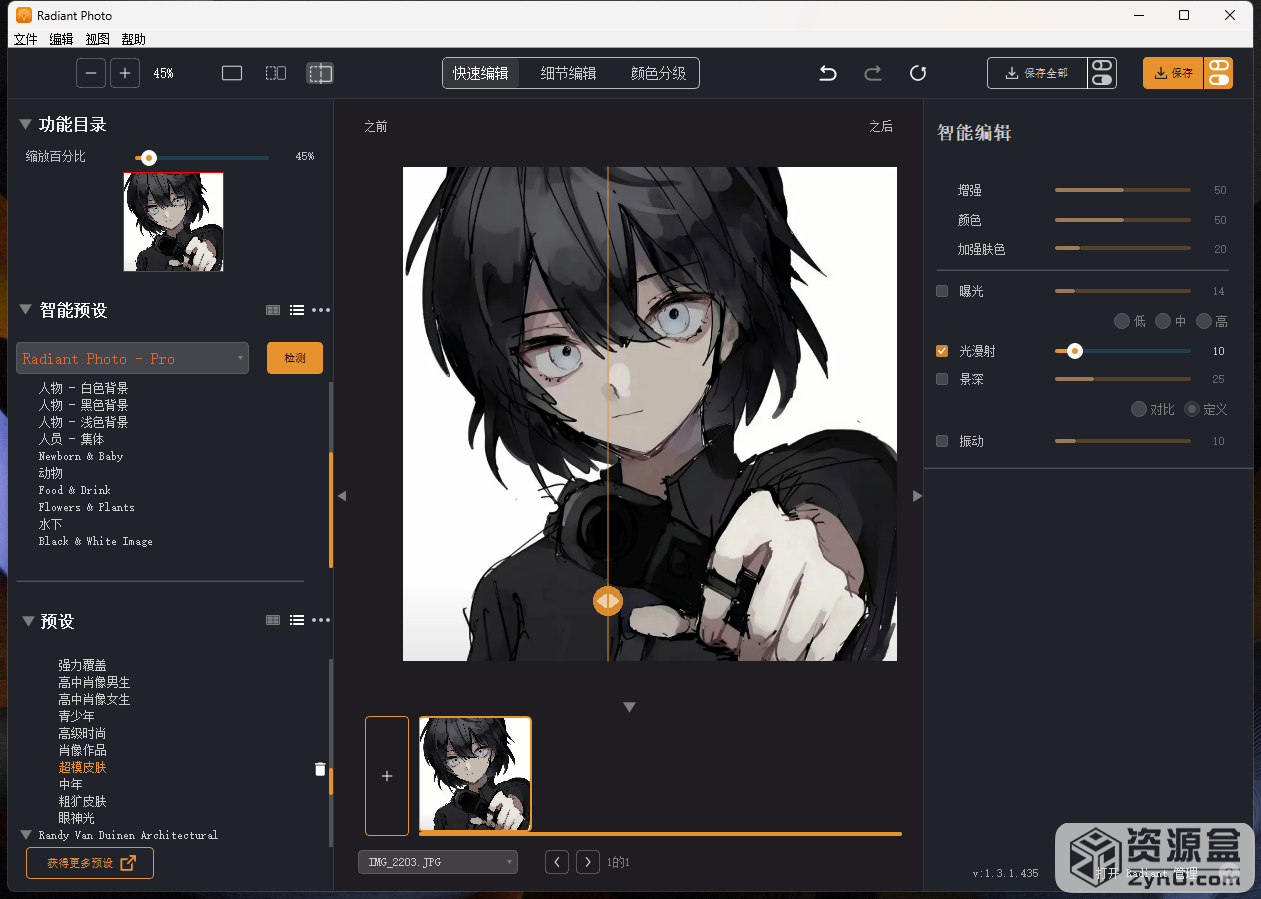Select the 对比 radio option
Viewport: 1261px width, 899px height.
pos(1139,409)
